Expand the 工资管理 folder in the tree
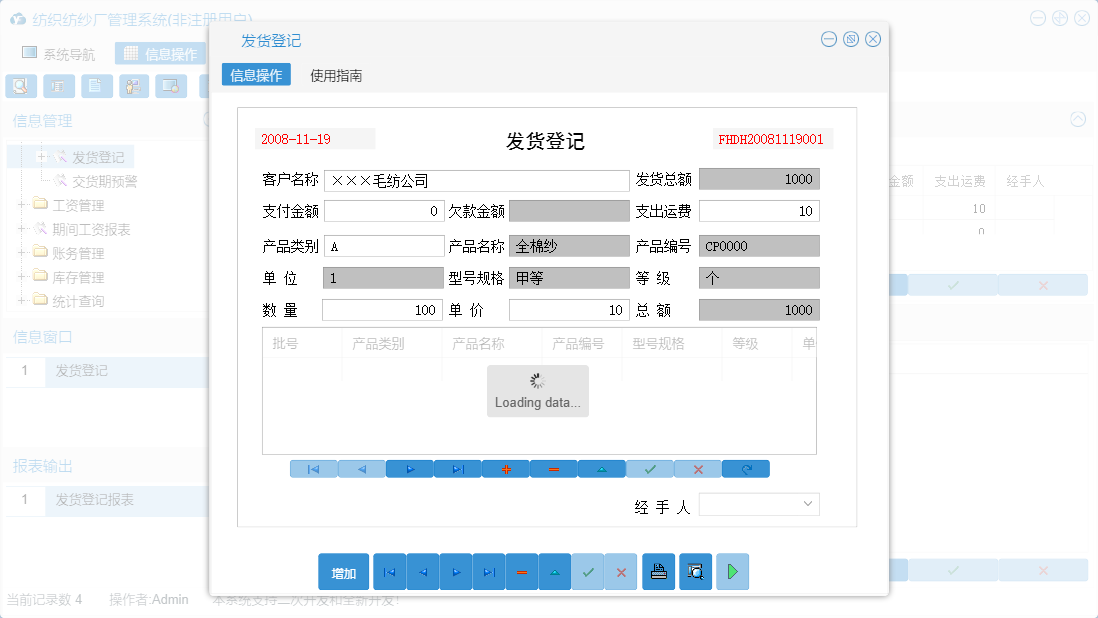This screenshot has height=618, width=1098. click(x=22, y=204)
